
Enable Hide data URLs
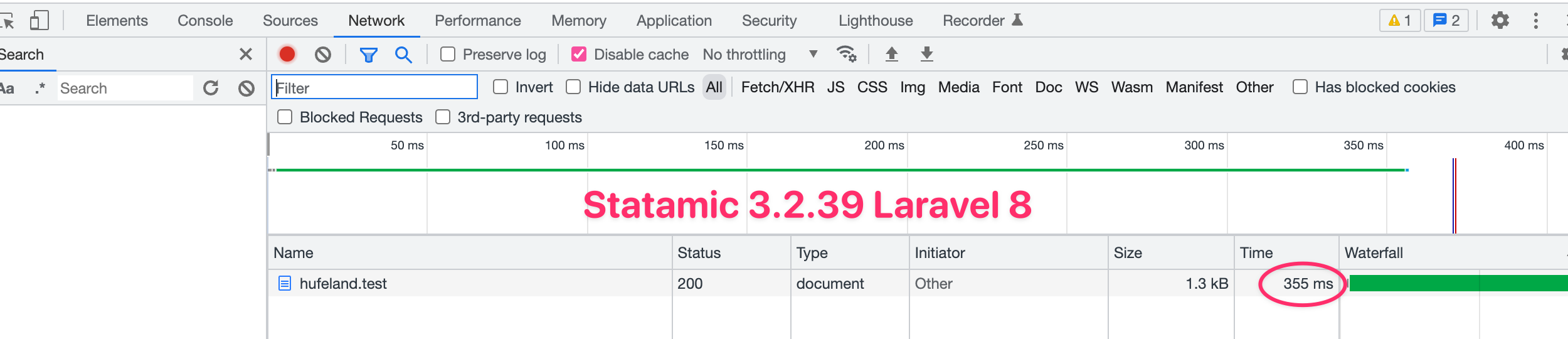tap(573, 87)
